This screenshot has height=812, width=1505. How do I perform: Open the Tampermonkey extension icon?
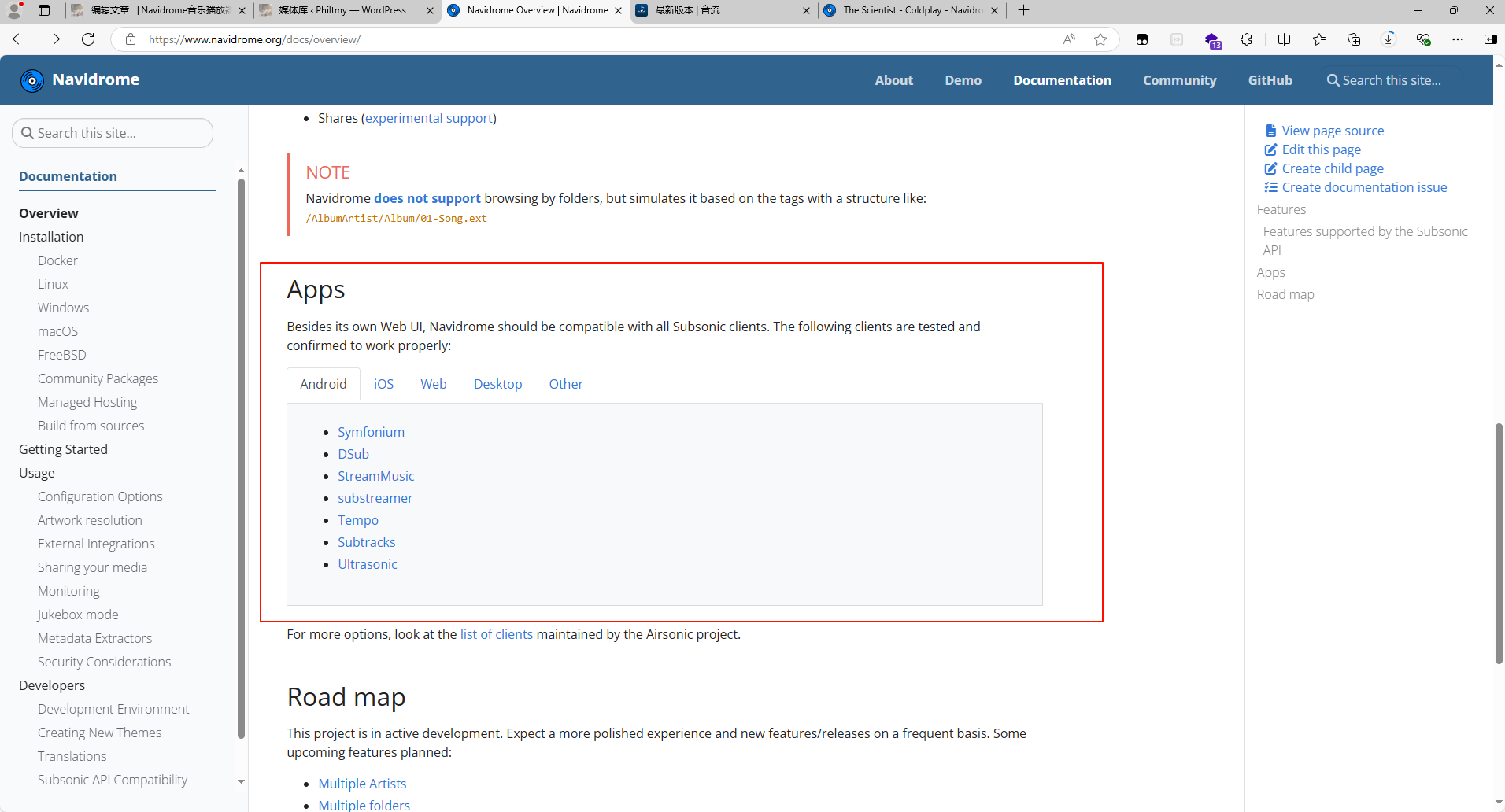[x=1142, y=39]
